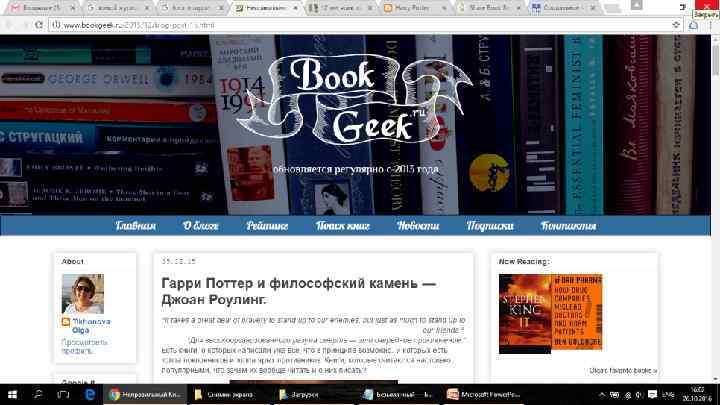
Task: Open the orange Bad Pharma book cover
Action: pyautogui.click(x=577, y=312)
